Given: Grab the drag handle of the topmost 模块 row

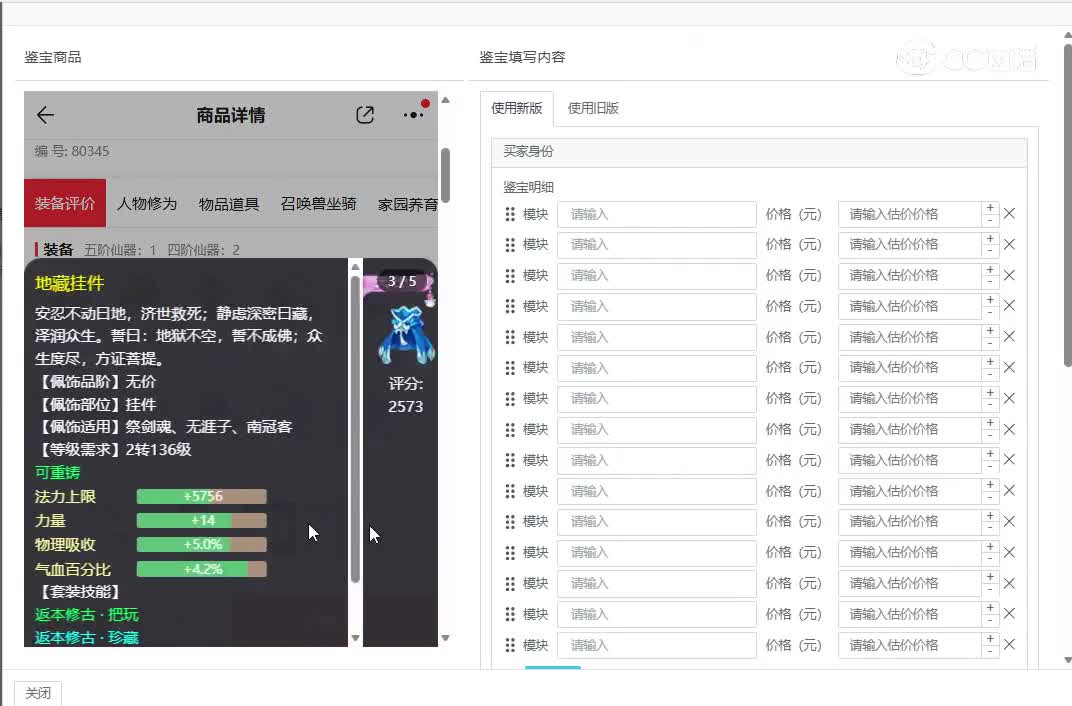Looking at the screenshot, I should click(510, 215).
